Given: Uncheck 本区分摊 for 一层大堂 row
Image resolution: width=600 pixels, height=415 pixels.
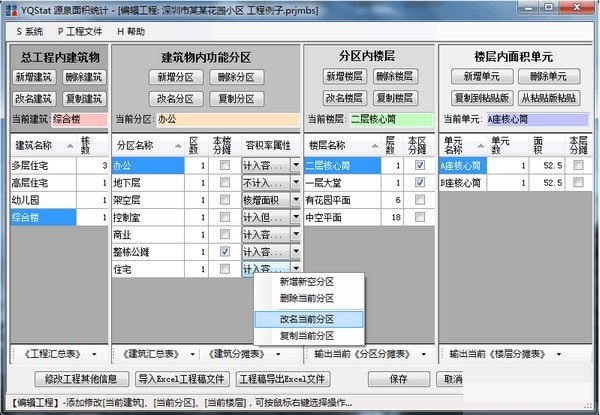Looking at the screenshot, I should point(420,182).
